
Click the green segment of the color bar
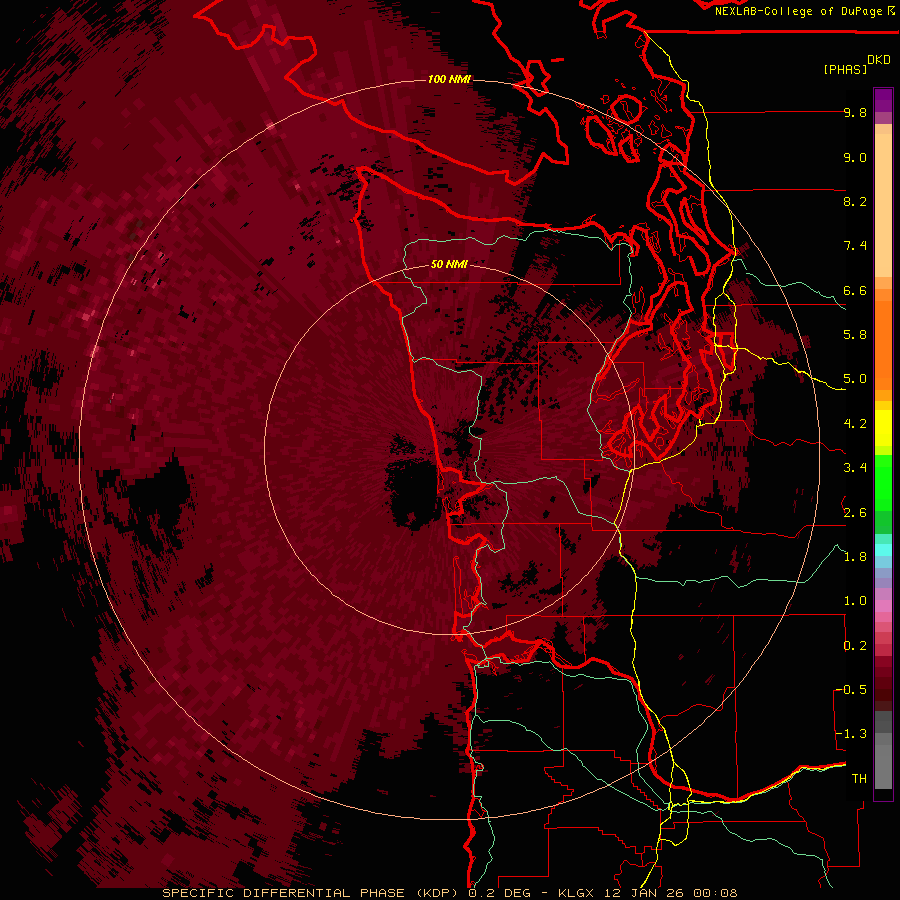[883, 483]
